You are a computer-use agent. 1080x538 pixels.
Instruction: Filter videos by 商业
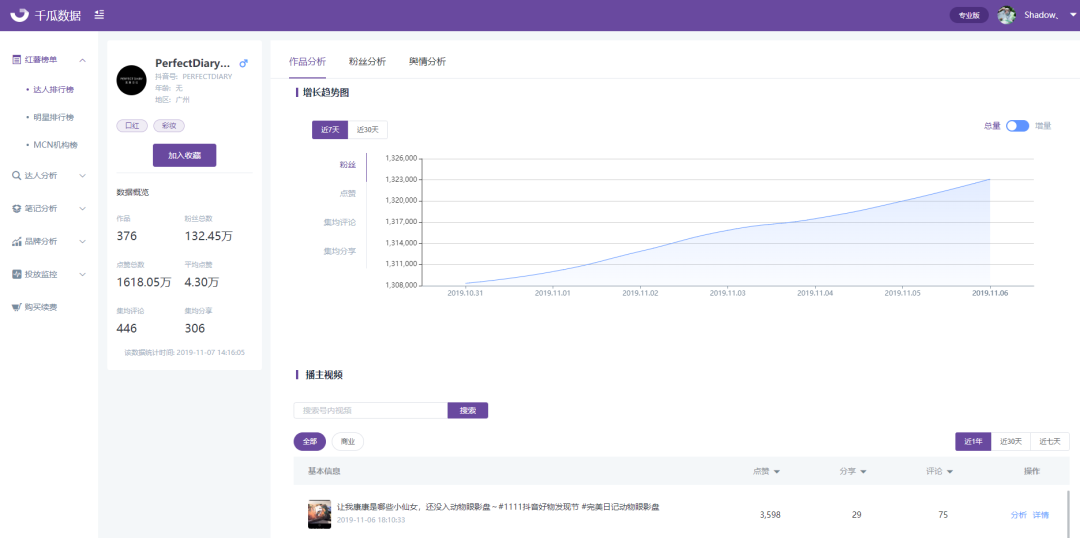pos(348,442)
